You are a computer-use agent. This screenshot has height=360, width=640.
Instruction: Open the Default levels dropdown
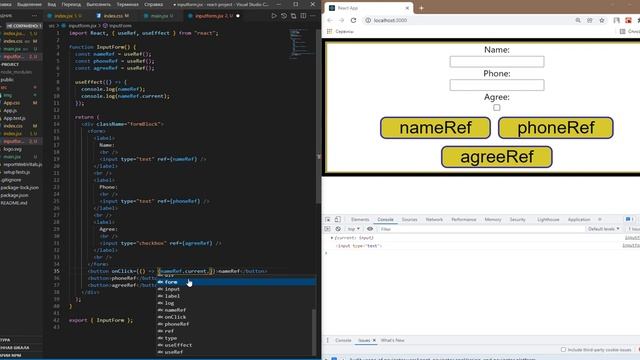pyautogui.click(x=603, y=229)
